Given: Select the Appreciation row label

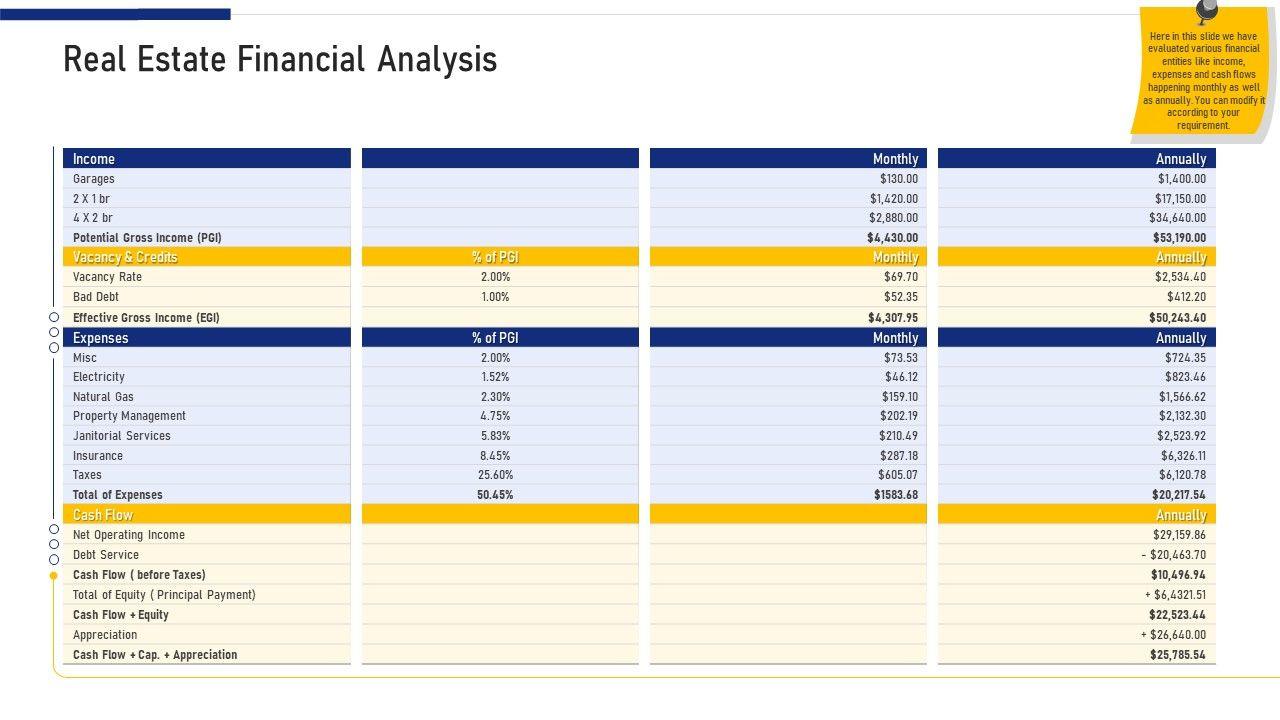Looking at the screenshot, I should [x=105, y=635].
